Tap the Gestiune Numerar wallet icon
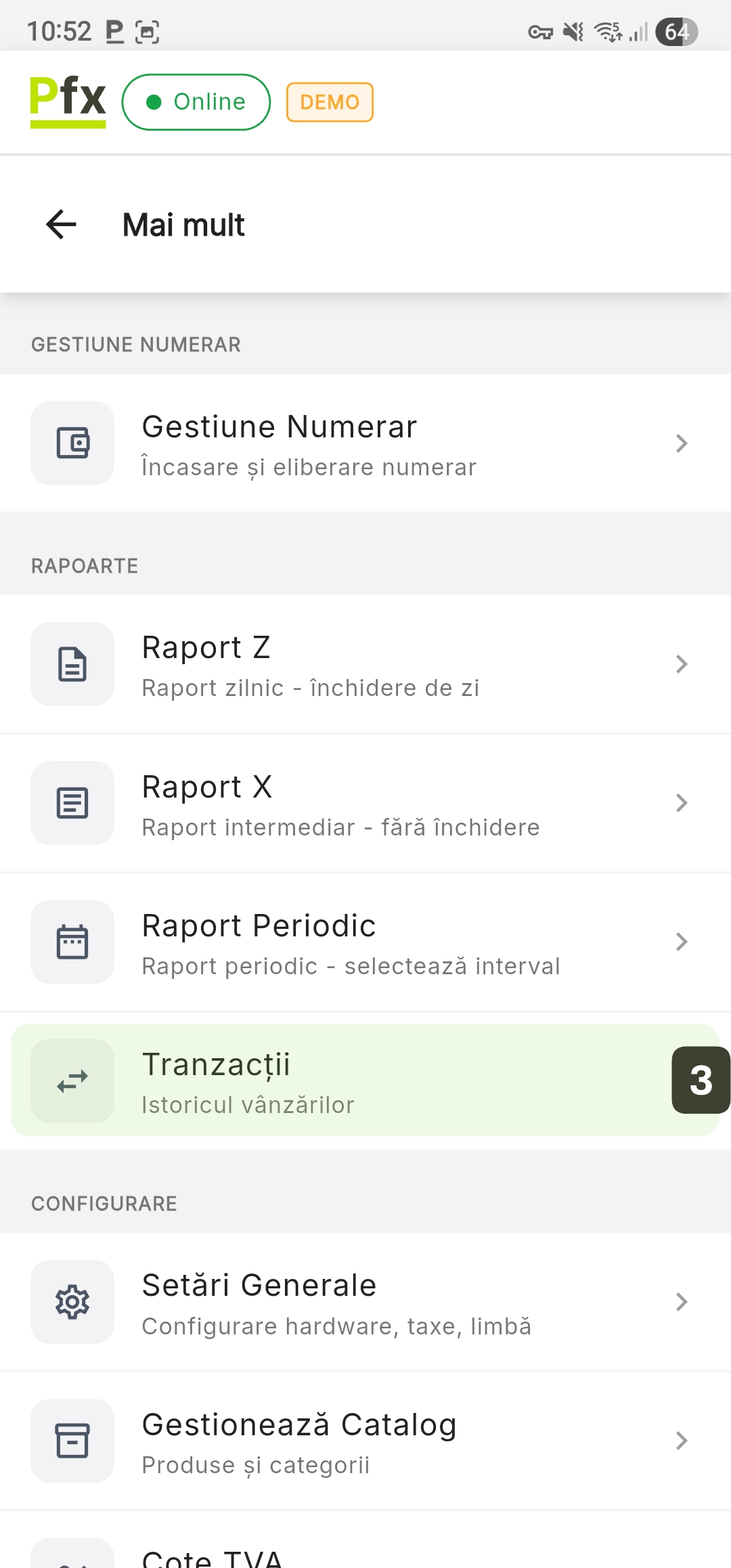The image size is (731, 1568). 72,443
